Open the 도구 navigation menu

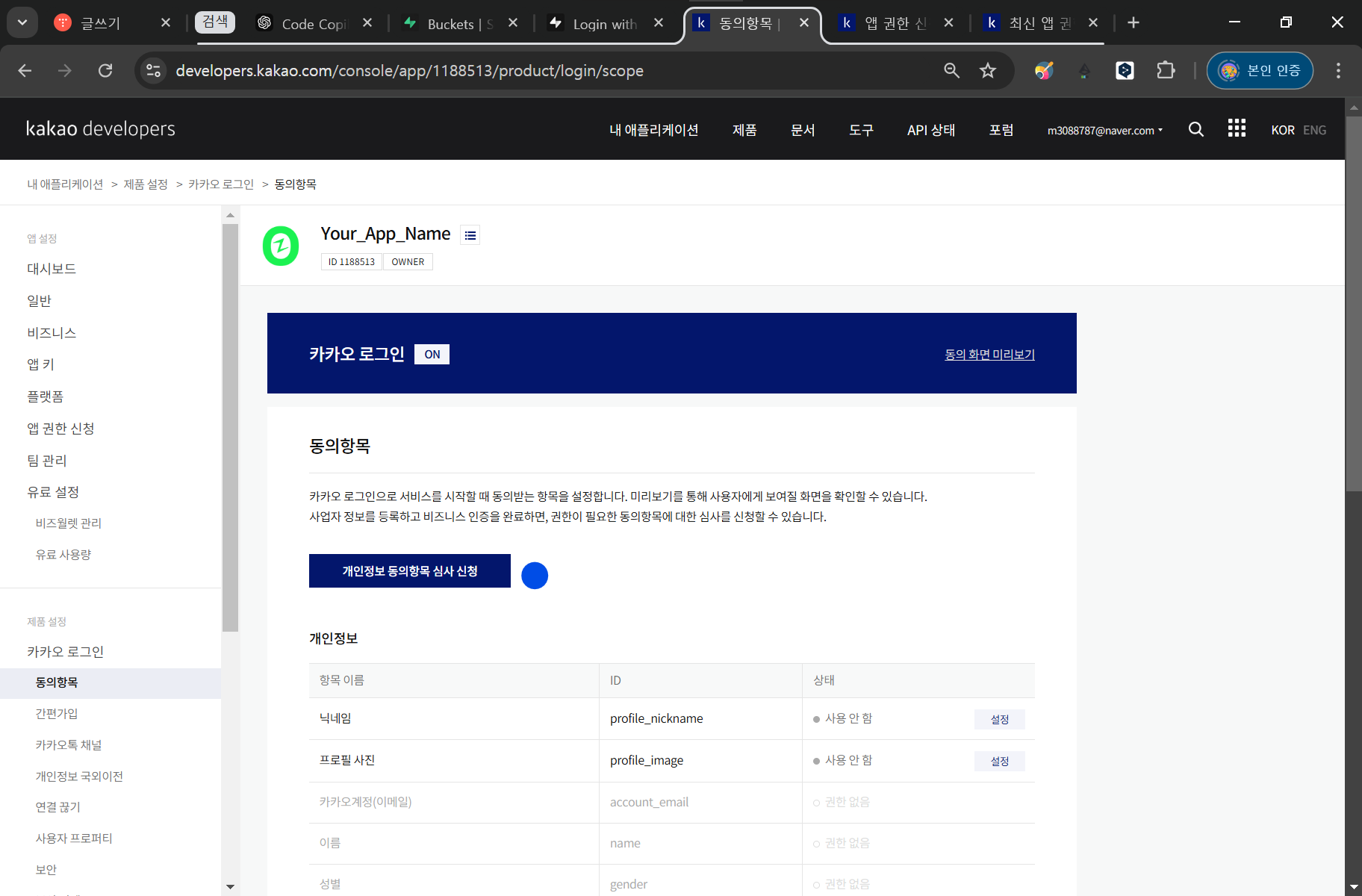861,130
